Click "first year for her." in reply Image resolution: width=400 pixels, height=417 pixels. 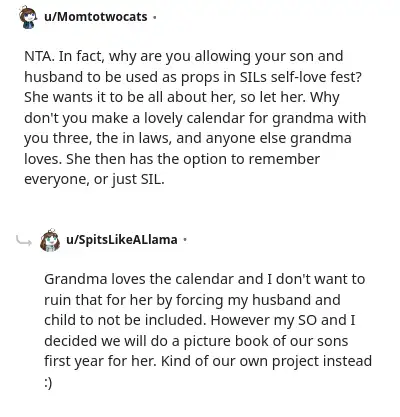tap(100, 362)
